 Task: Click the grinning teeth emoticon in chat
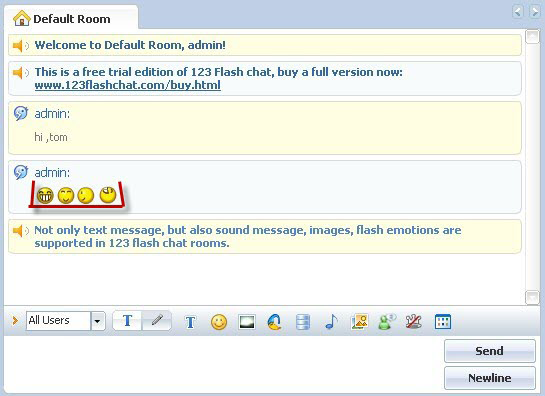(45, 195)
